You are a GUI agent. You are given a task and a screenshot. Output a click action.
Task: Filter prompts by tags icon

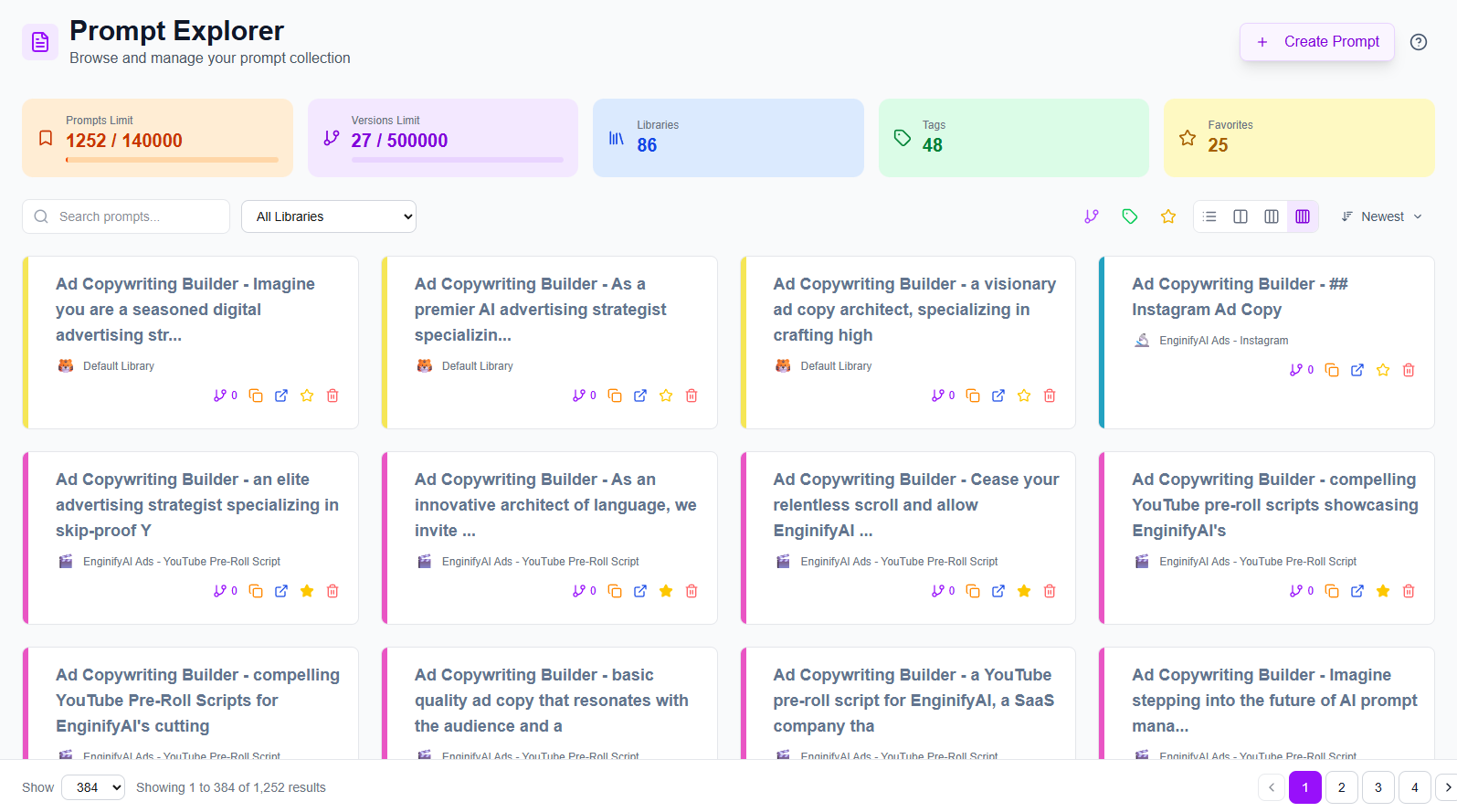(1130, 216)
